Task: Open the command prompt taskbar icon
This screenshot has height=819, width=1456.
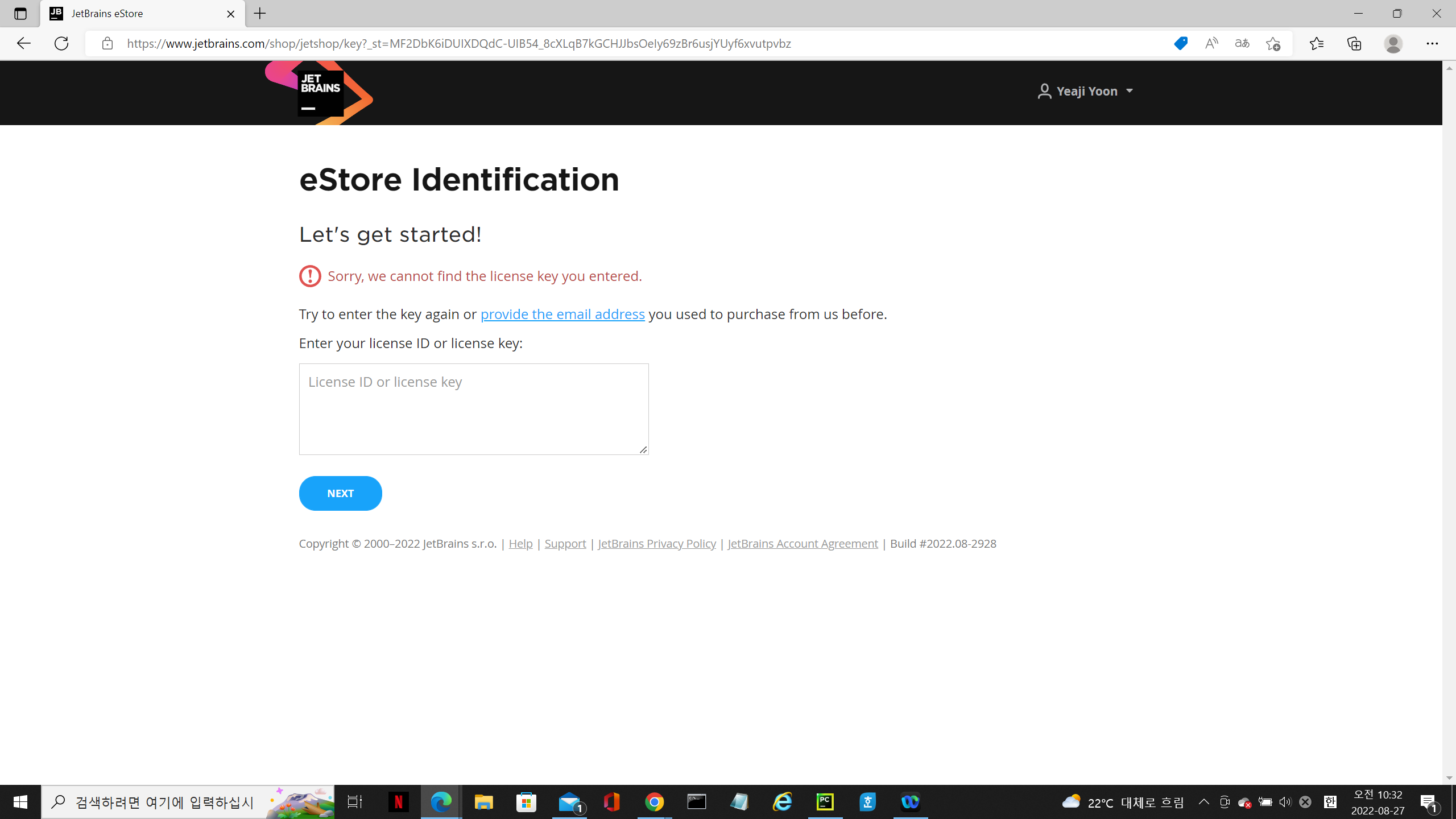Action: pyautogui.click(x=697, y=802)
